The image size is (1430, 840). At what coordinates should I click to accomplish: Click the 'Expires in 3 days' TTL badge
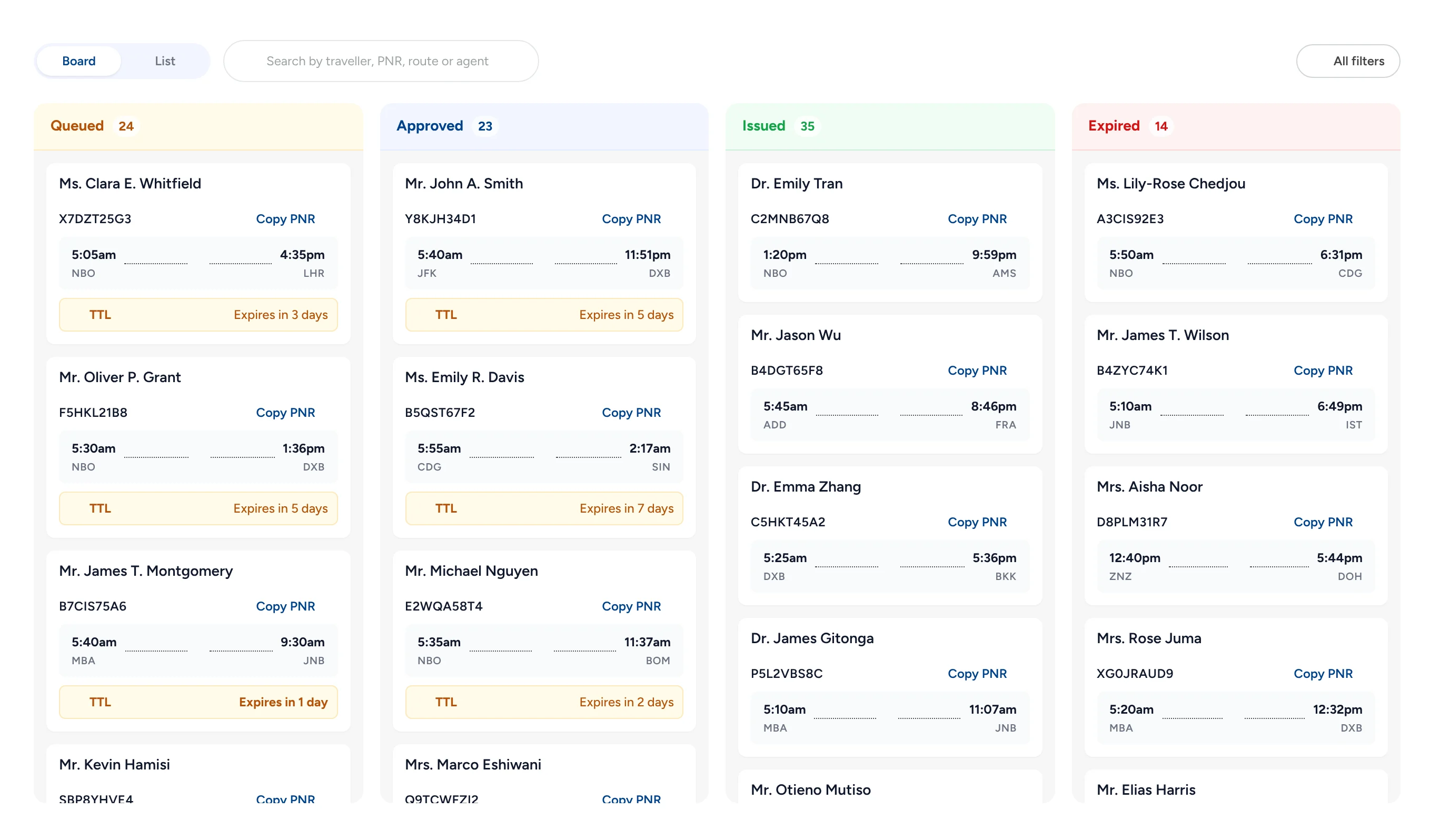pos(198,314)
